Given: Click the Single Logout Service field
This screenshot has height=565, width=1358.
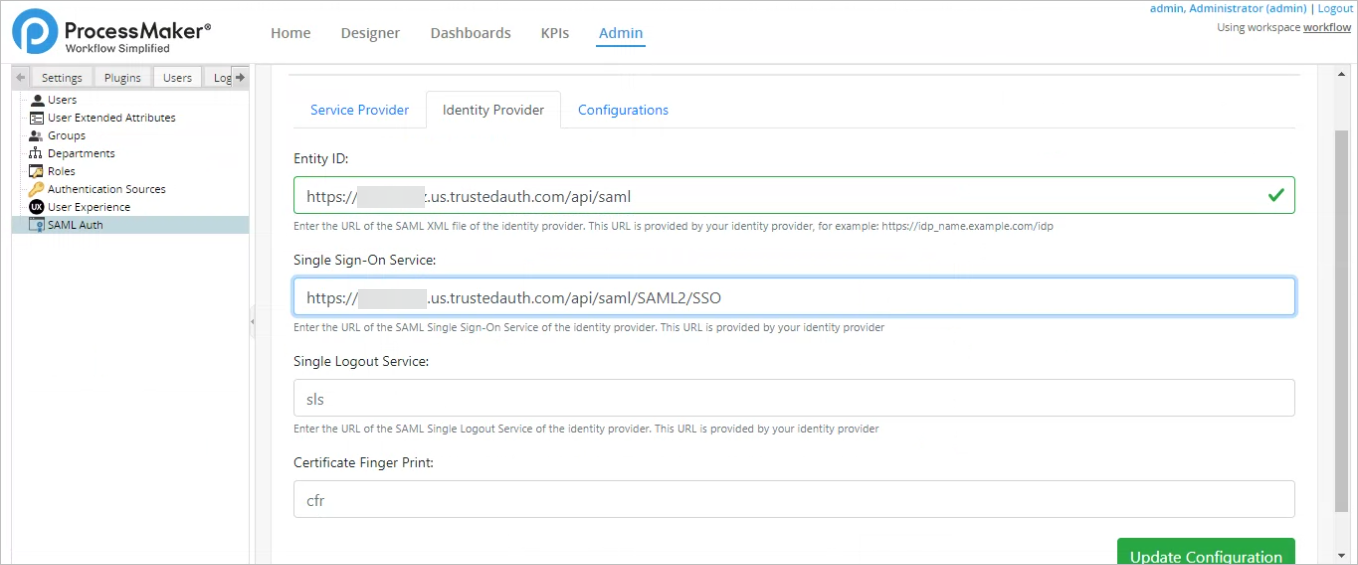Looking at the screenshot, I should [x=794, y=398].
